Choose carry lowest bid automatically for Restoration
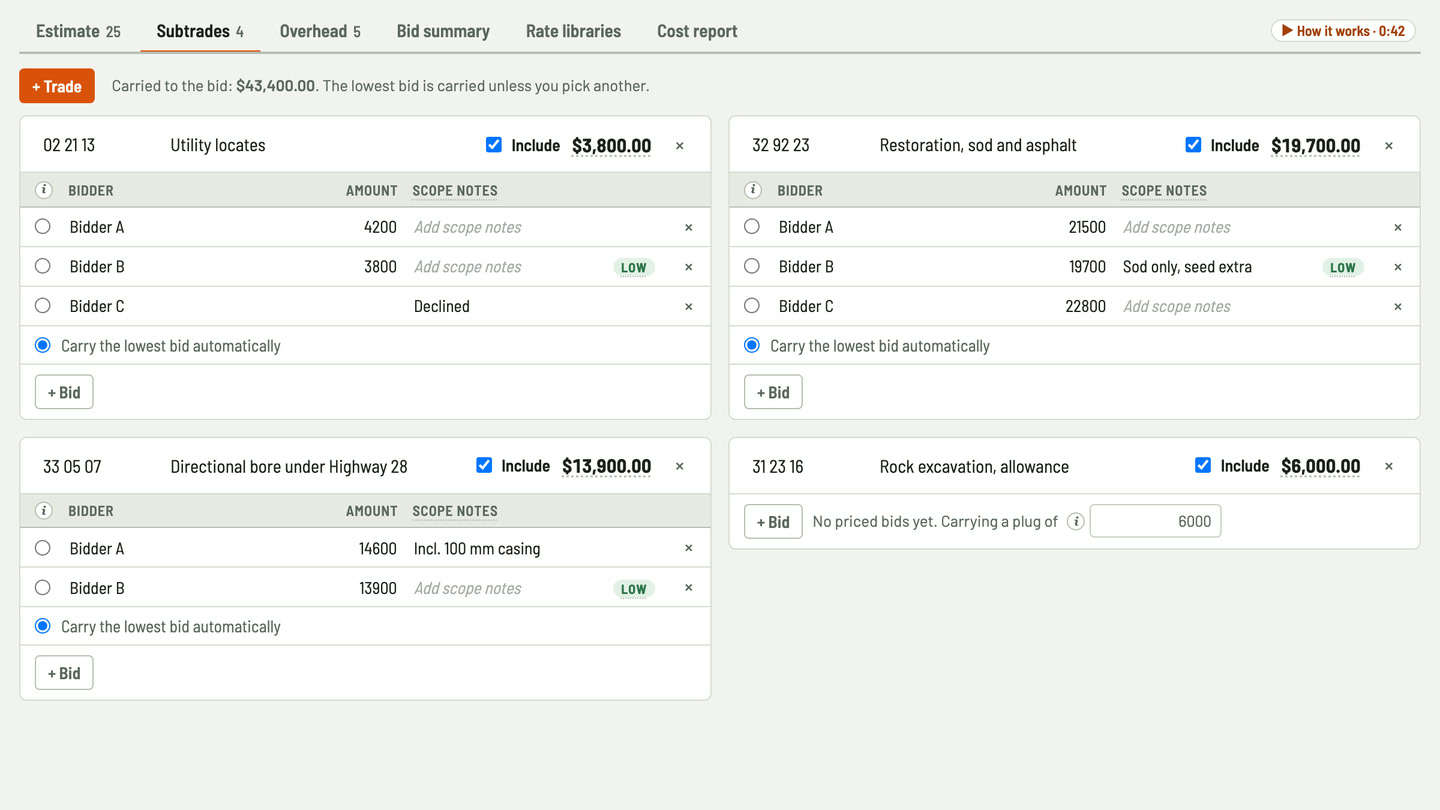 [752, 345]
